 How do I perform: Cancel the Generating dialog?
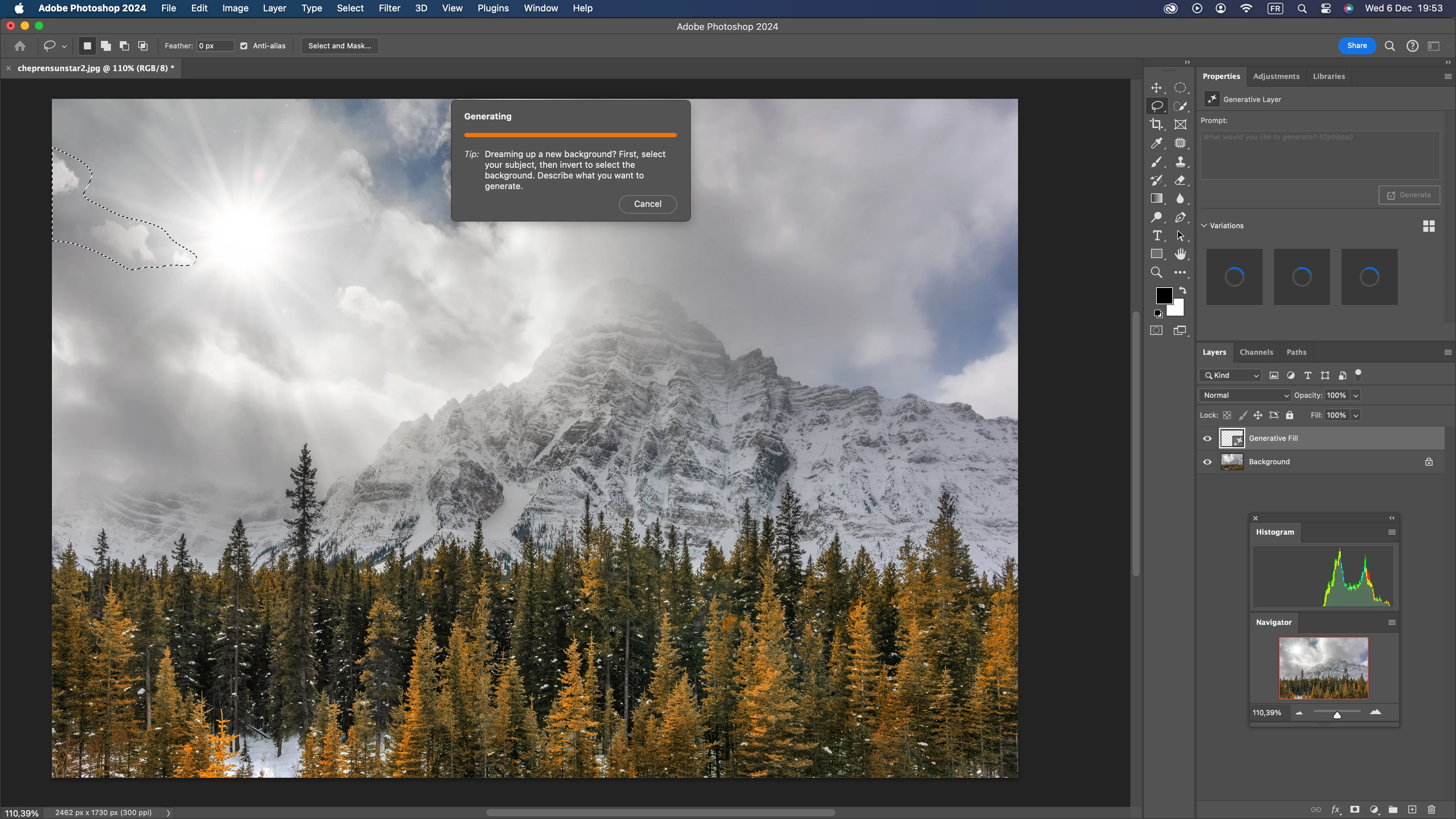tap(647, 204)
